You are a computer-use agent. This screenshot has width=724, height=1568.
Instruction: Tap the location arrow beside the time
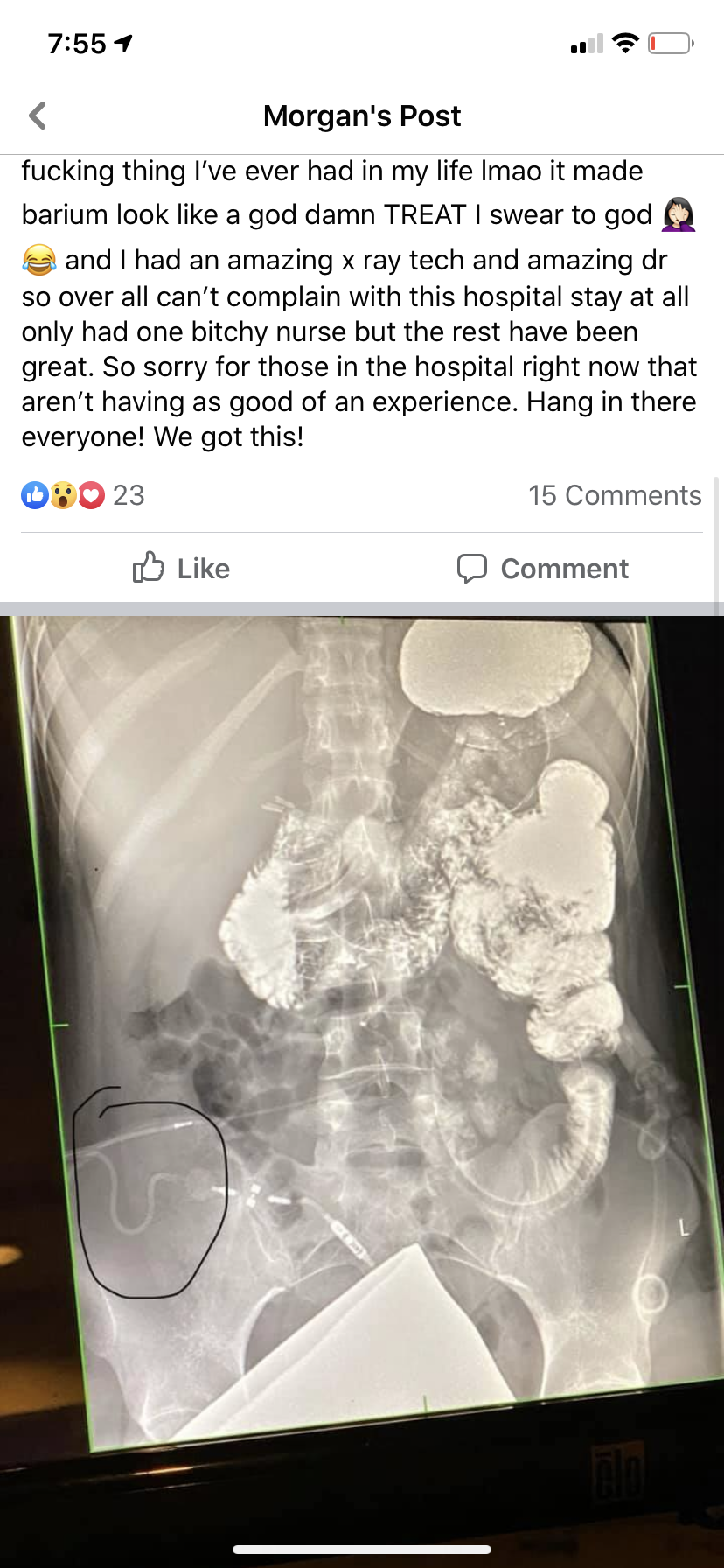coord(124,43)
